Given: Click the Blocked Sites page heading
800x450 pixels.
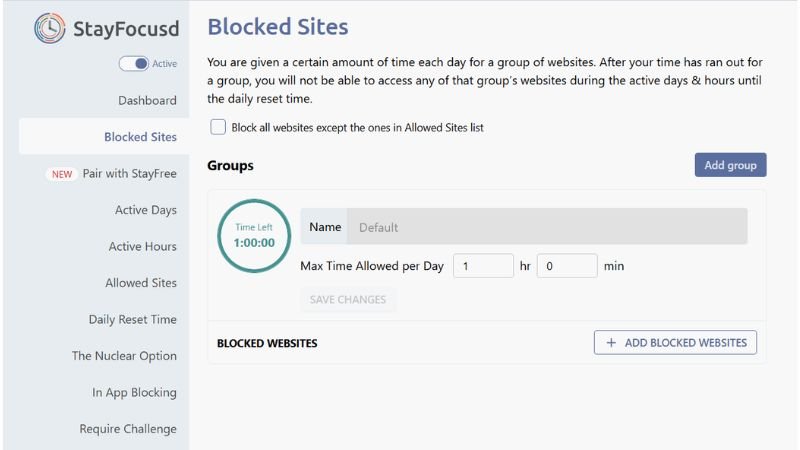Looking at the screenshot, I should pos(278,27).
